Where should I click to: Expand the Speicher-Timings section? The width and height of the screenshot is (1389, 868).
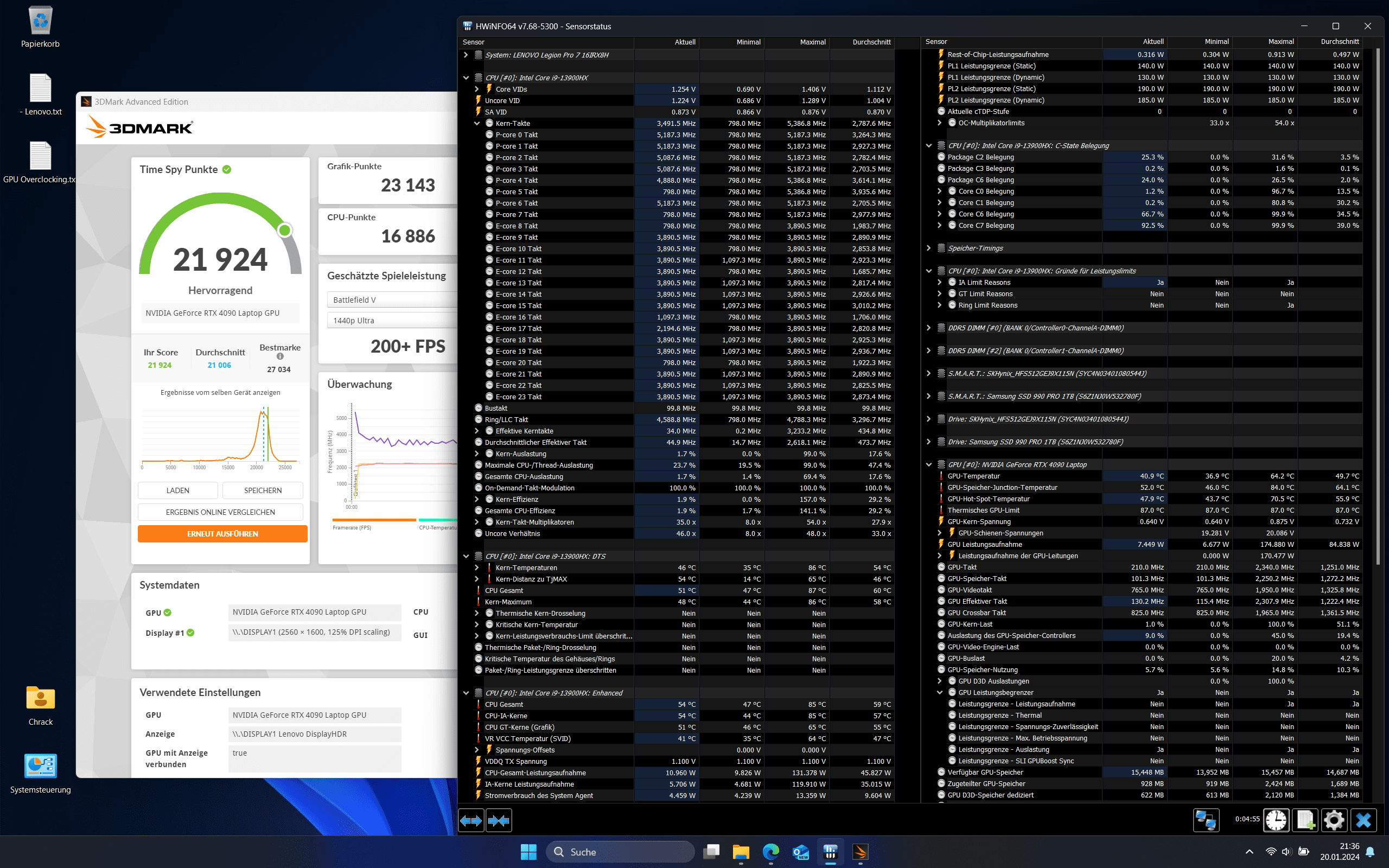point(929,248)
